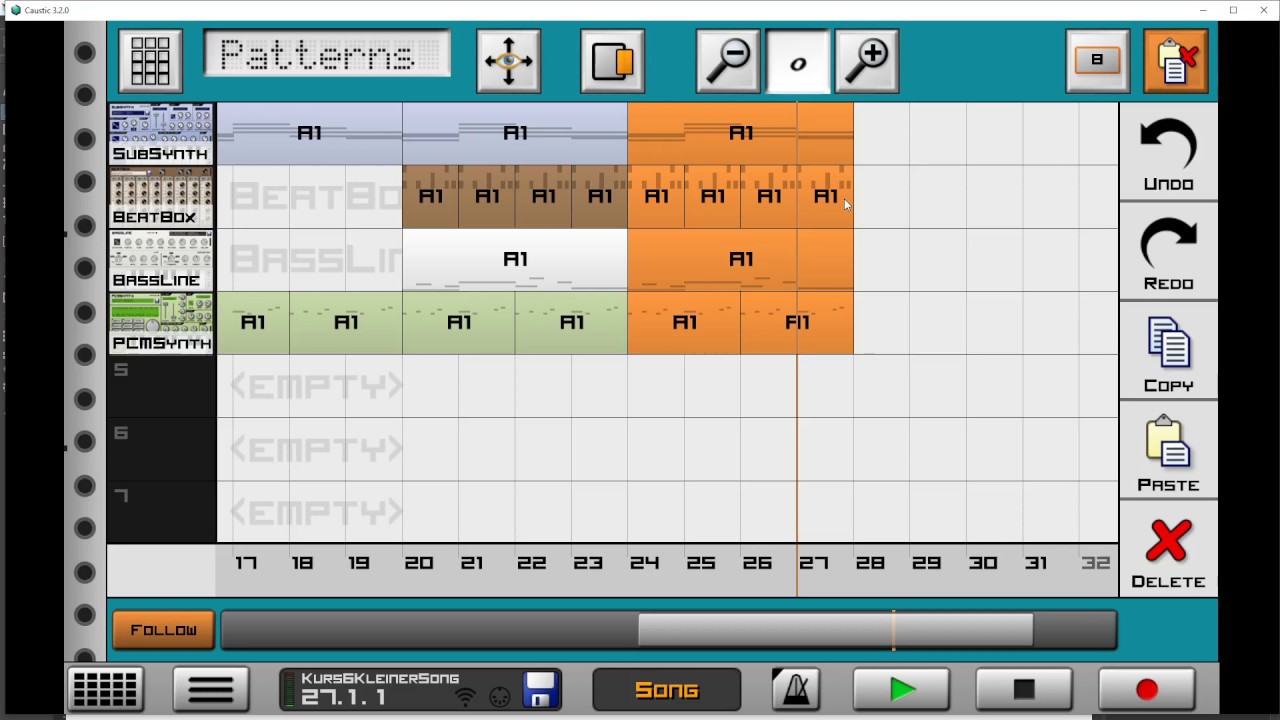Delete the selected patterns
This screenshot has height=720, width=1280.
click(1168, 551)
